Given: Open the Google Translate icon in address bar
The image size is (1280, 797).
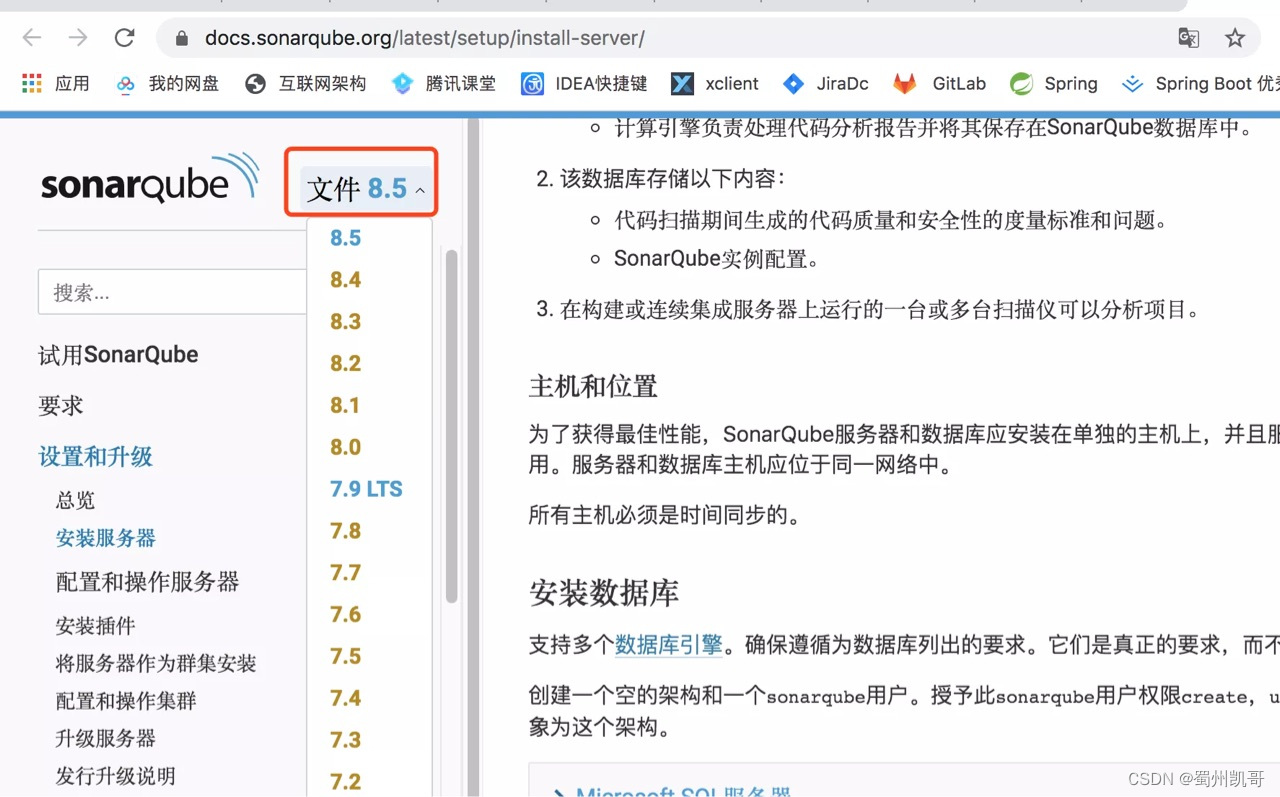Looking at the screenshot, I should click(x=1188, y=38).
